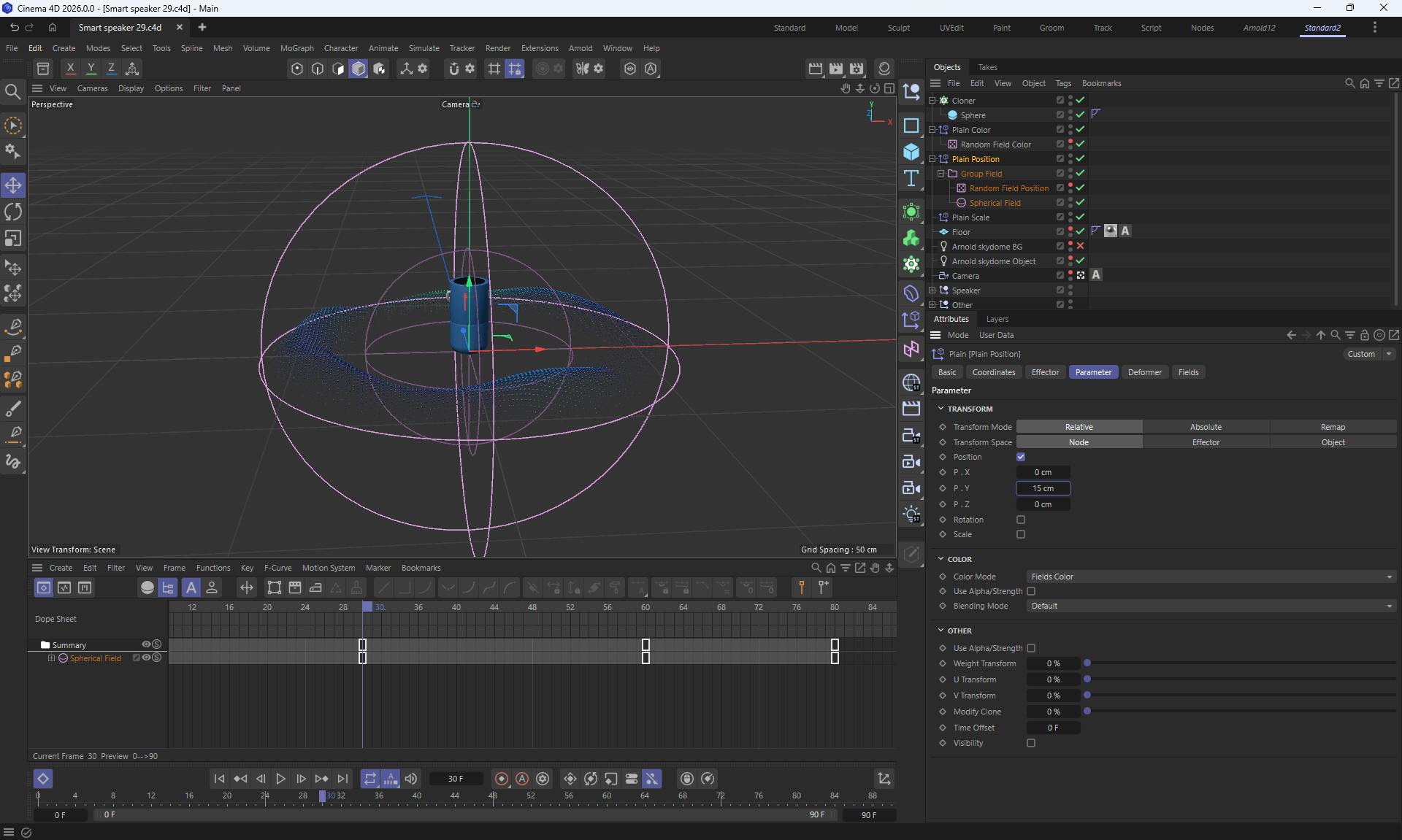Viewport: 1402px width, 840px height.
Task: Enable the Rotation parameter checkbox
Action: tap(1021, 520)
